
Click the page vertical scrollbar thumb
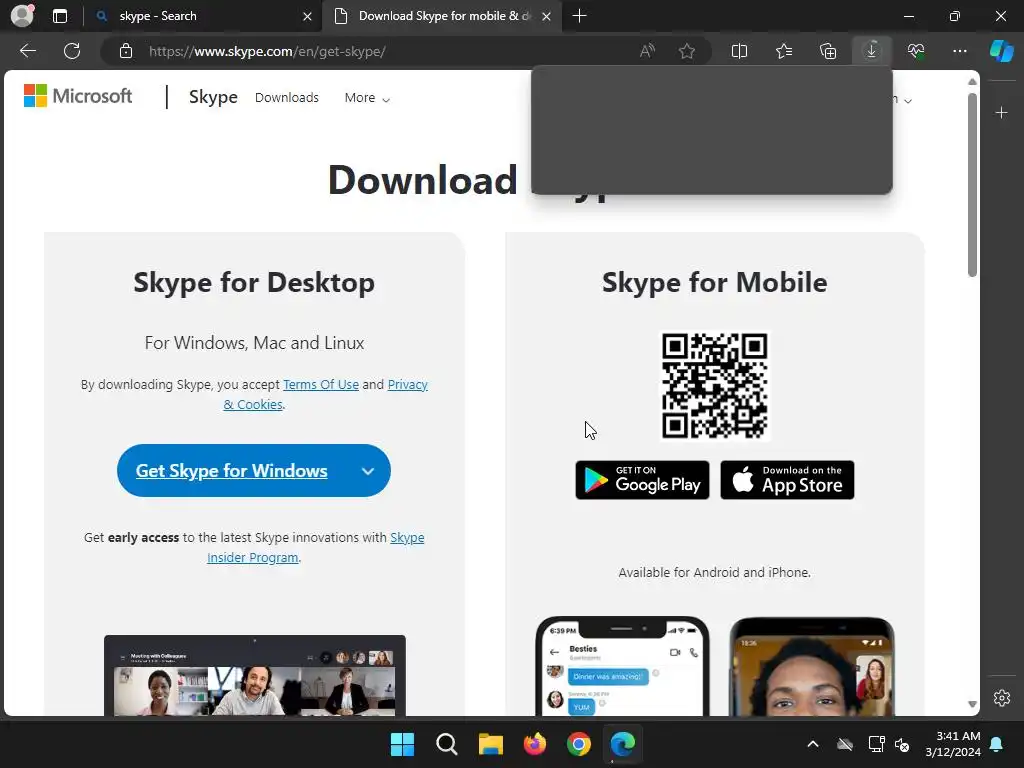coord(972,185)
